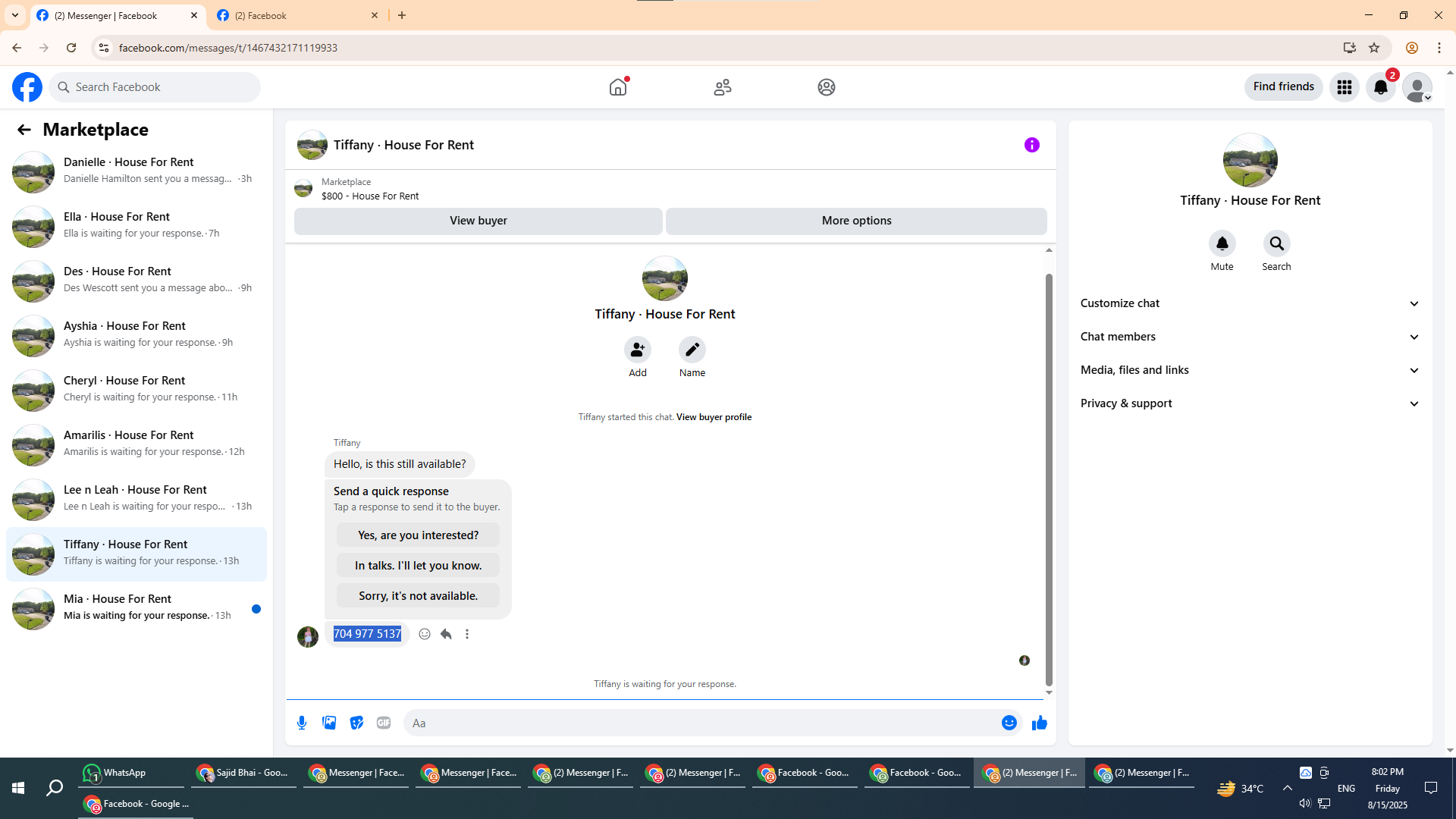Open the Facebook notifications bell

click(x=1380, y=87)
